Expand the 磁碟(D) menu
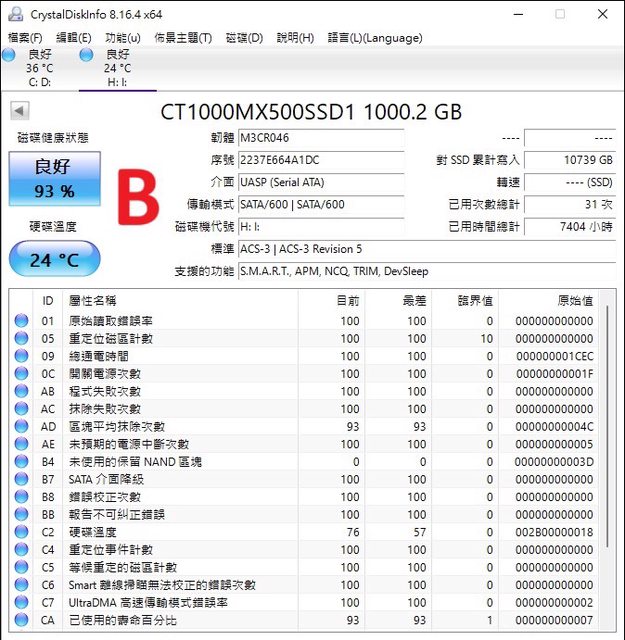 click(244, 38)
